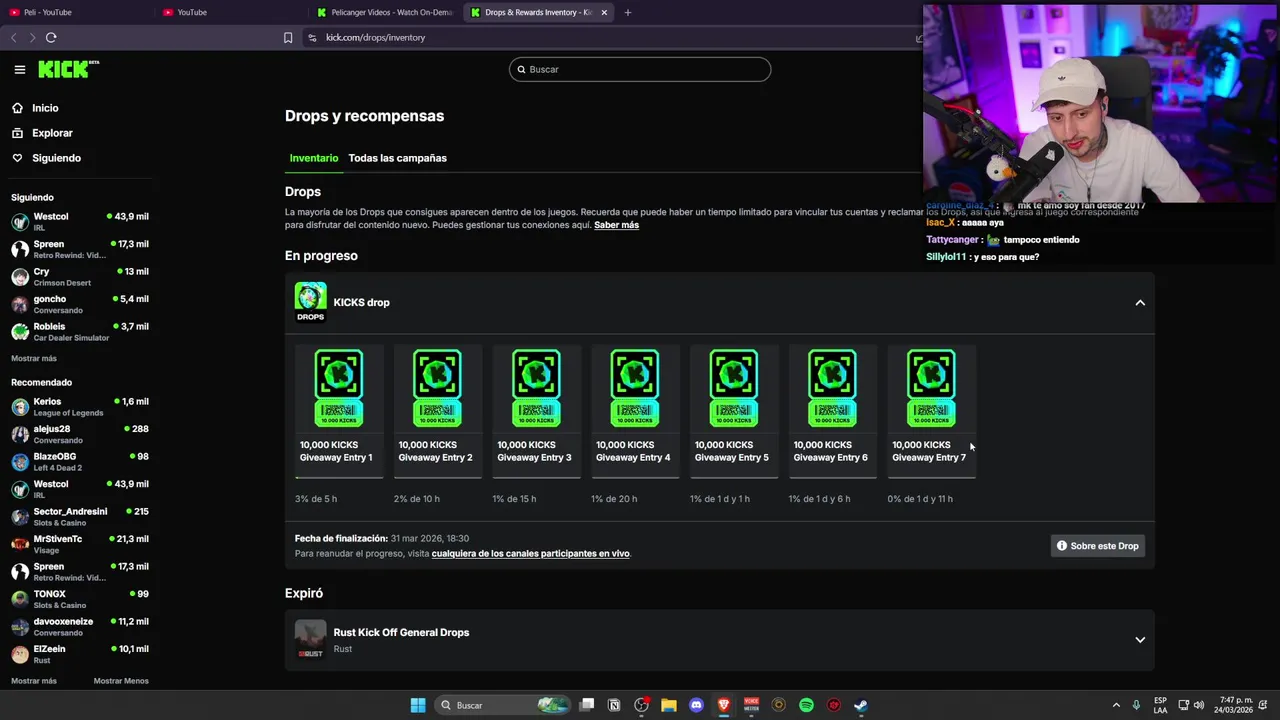Open the Windows Start menu
The image size is (1280, 720).
[x=418, y=705]
